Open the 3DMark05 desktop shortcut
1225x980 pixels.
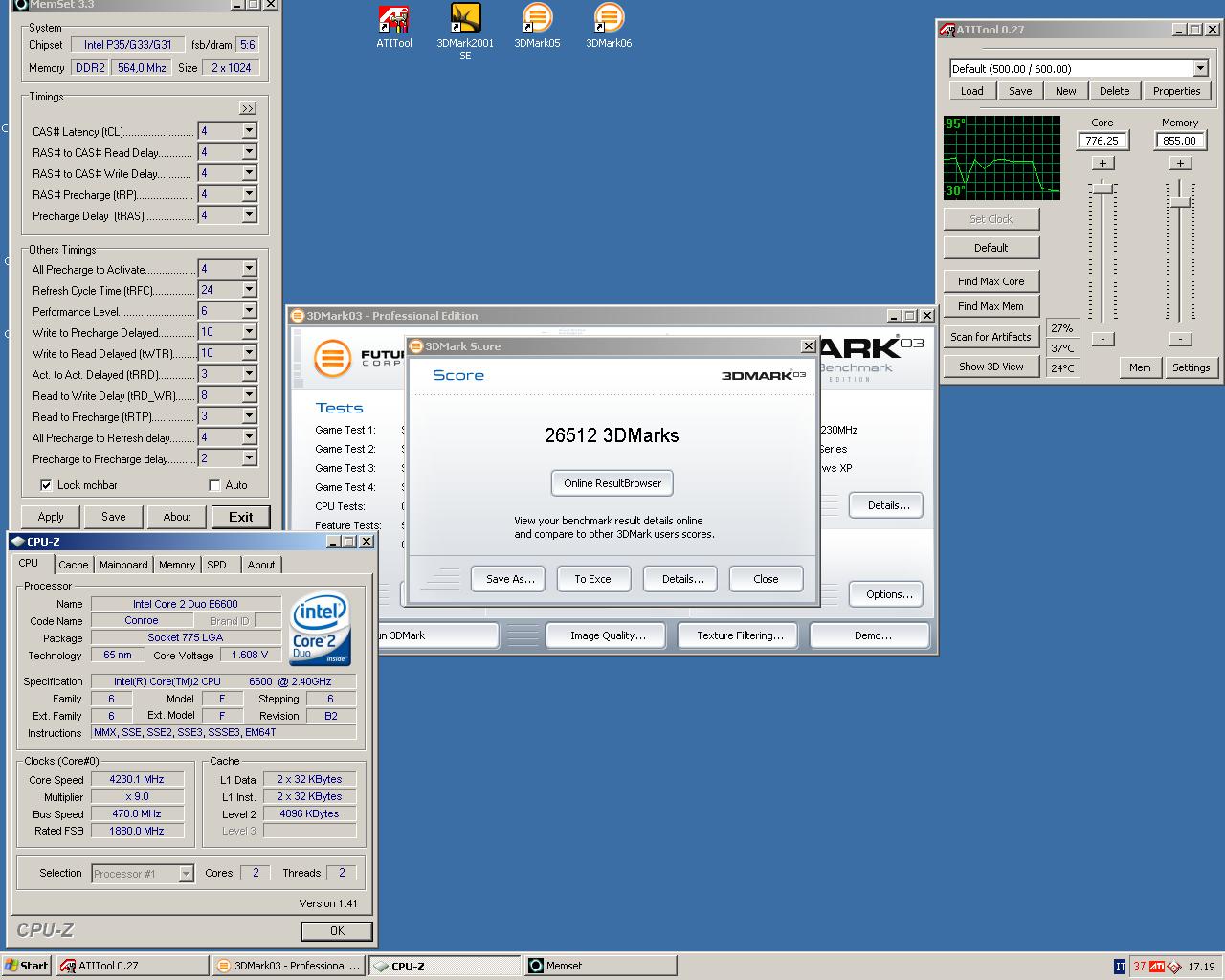537,26
